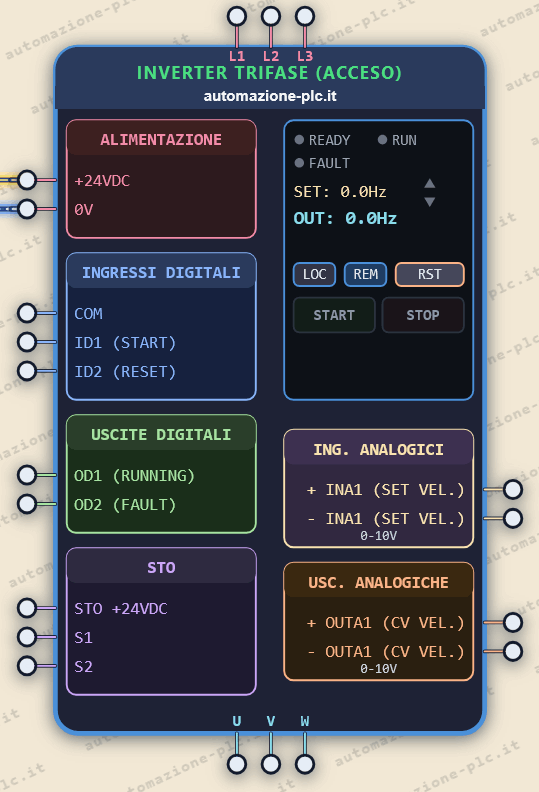Image resolution: width=539 pixels, height=792 pixels.
Task: Switch to LOC control mode
Action: [314, 274]
